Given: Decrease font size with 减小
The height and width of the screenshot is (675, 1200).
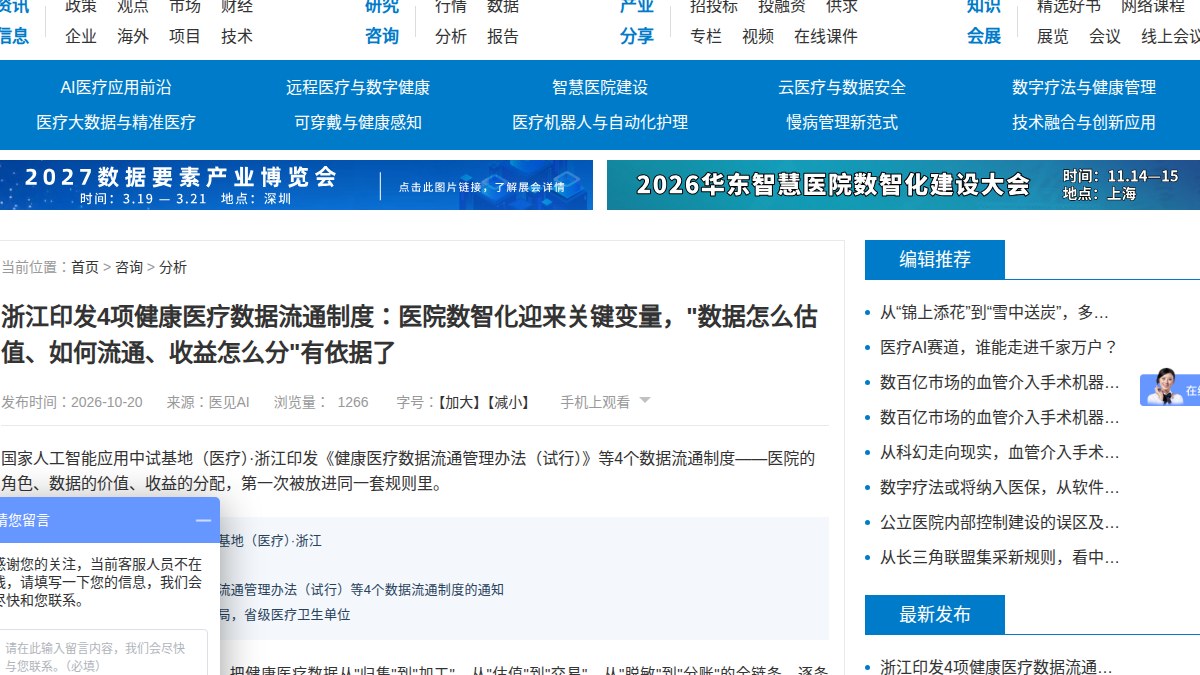Looking at the screenshot, I should [x=507, y=402].
